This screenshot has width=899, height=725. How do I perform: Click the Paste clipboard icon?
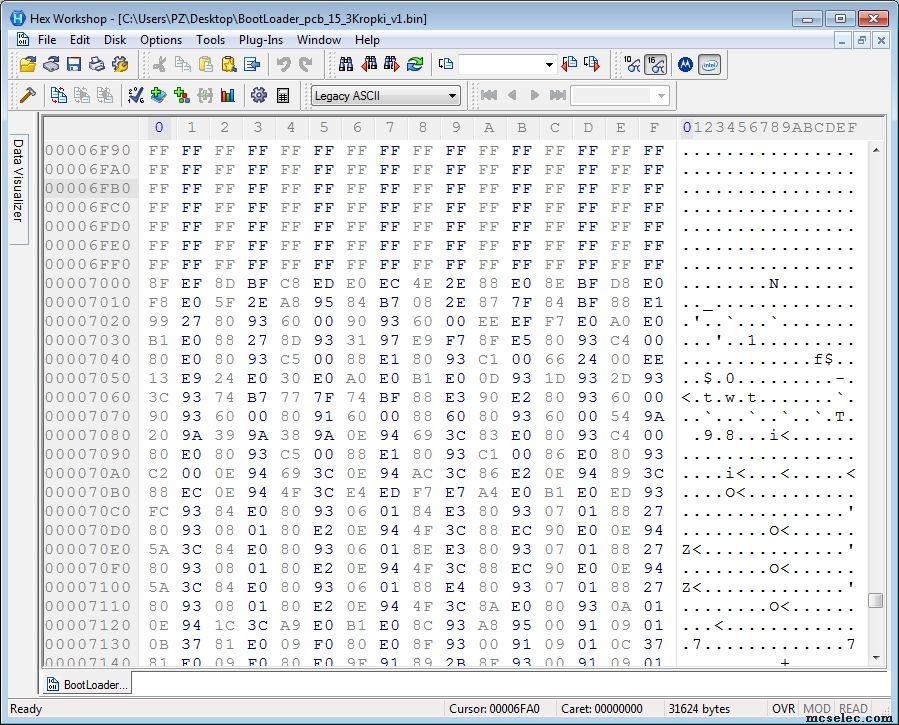pyautogui.click(x=206, y=64)
